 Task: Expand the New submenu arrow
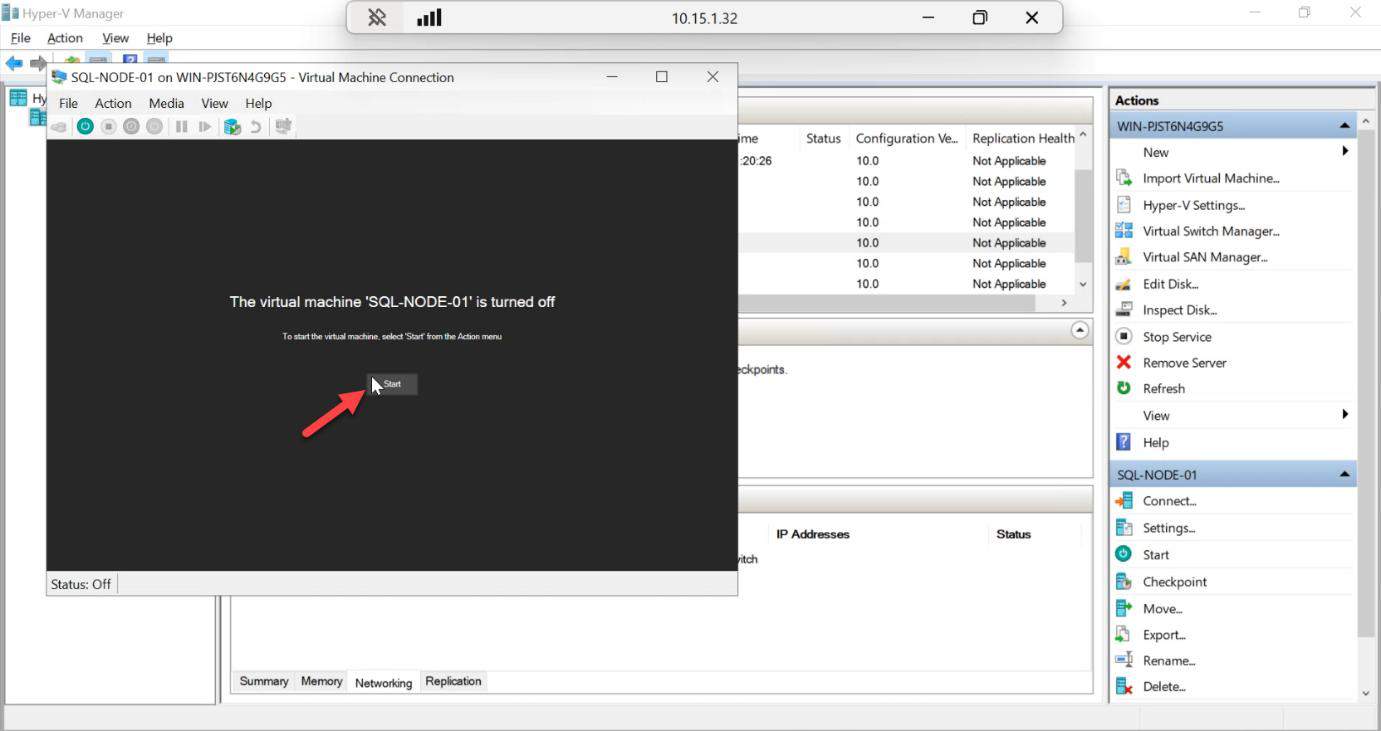click(x=1345, y=151)
